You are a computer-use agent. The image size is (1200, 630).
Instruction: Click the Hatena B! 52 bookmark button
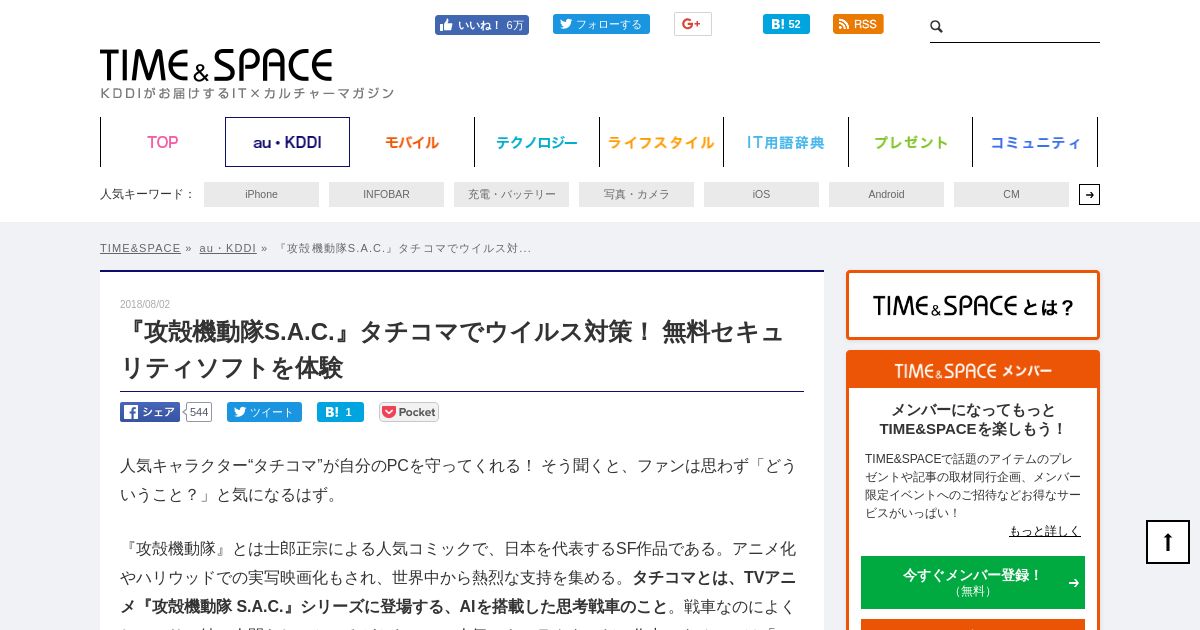[x=786, y=24]
